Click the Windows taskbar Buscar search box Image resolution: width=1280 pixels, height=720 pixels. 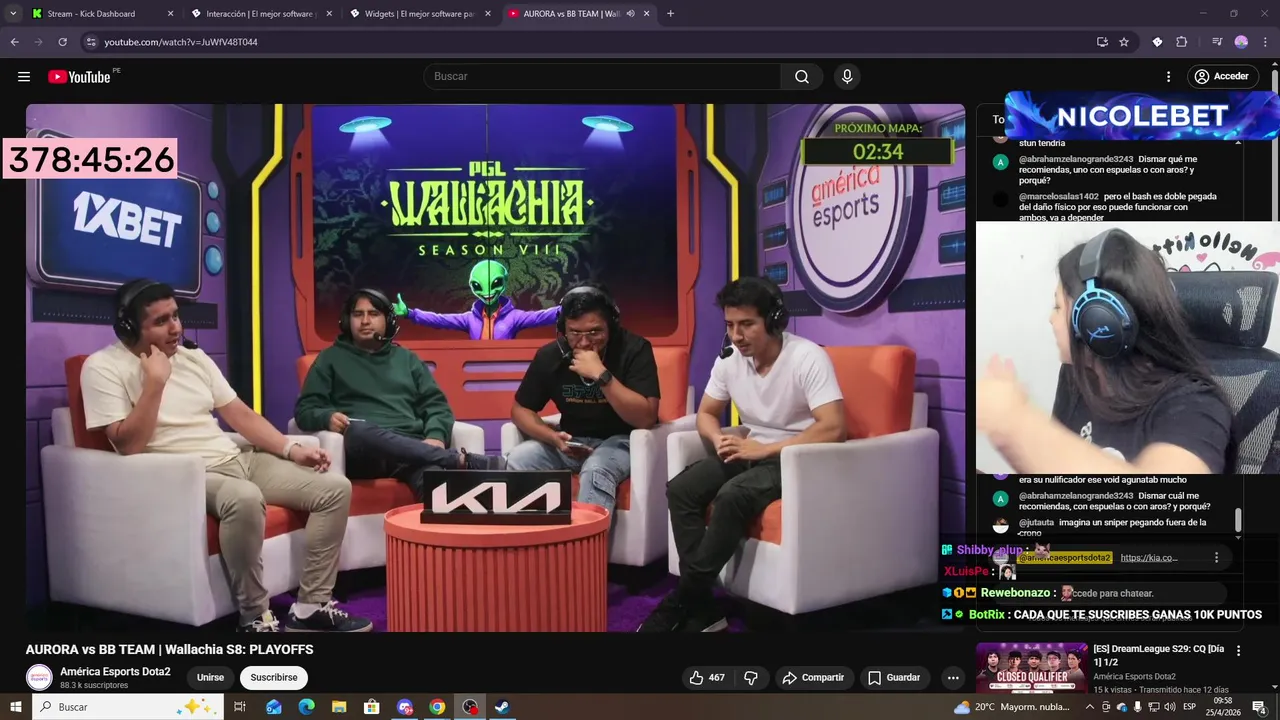pos(128,707)
